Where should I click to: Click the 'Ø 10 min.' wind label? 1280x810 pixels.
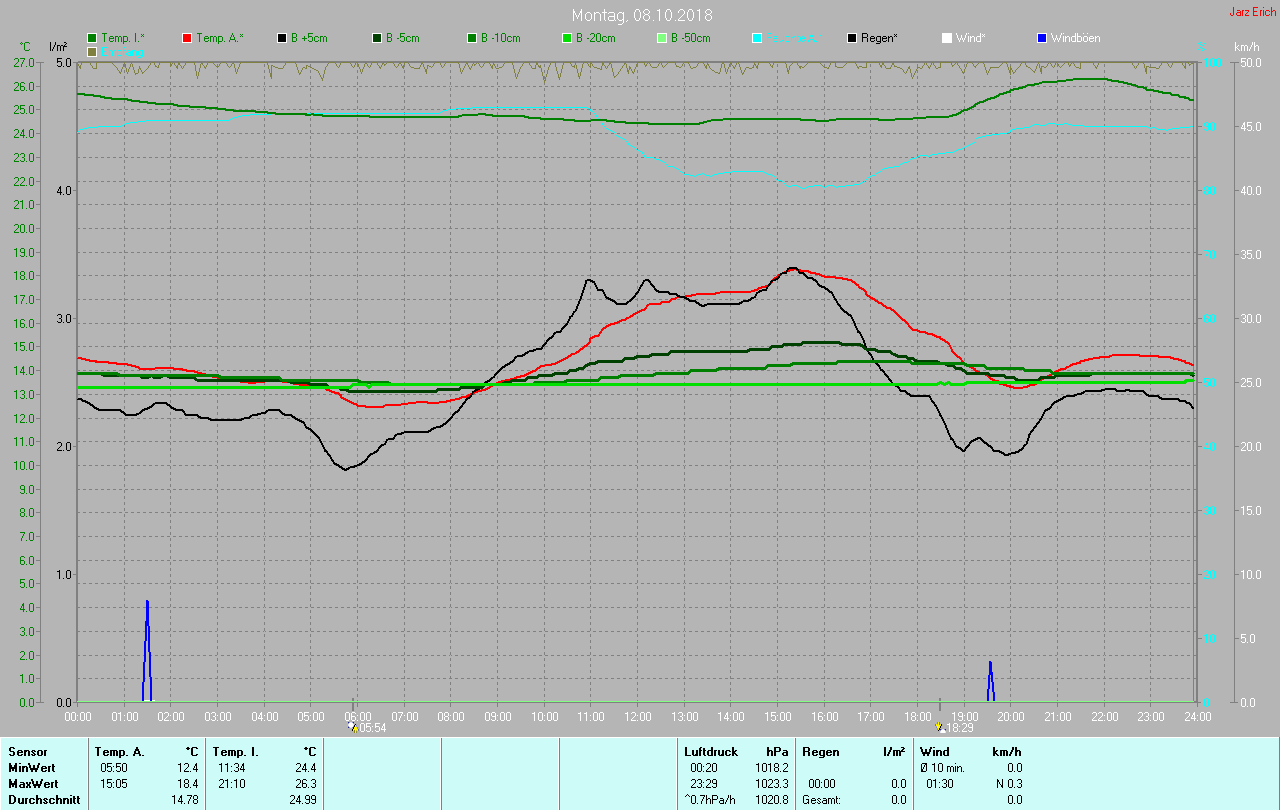(942, 768)
